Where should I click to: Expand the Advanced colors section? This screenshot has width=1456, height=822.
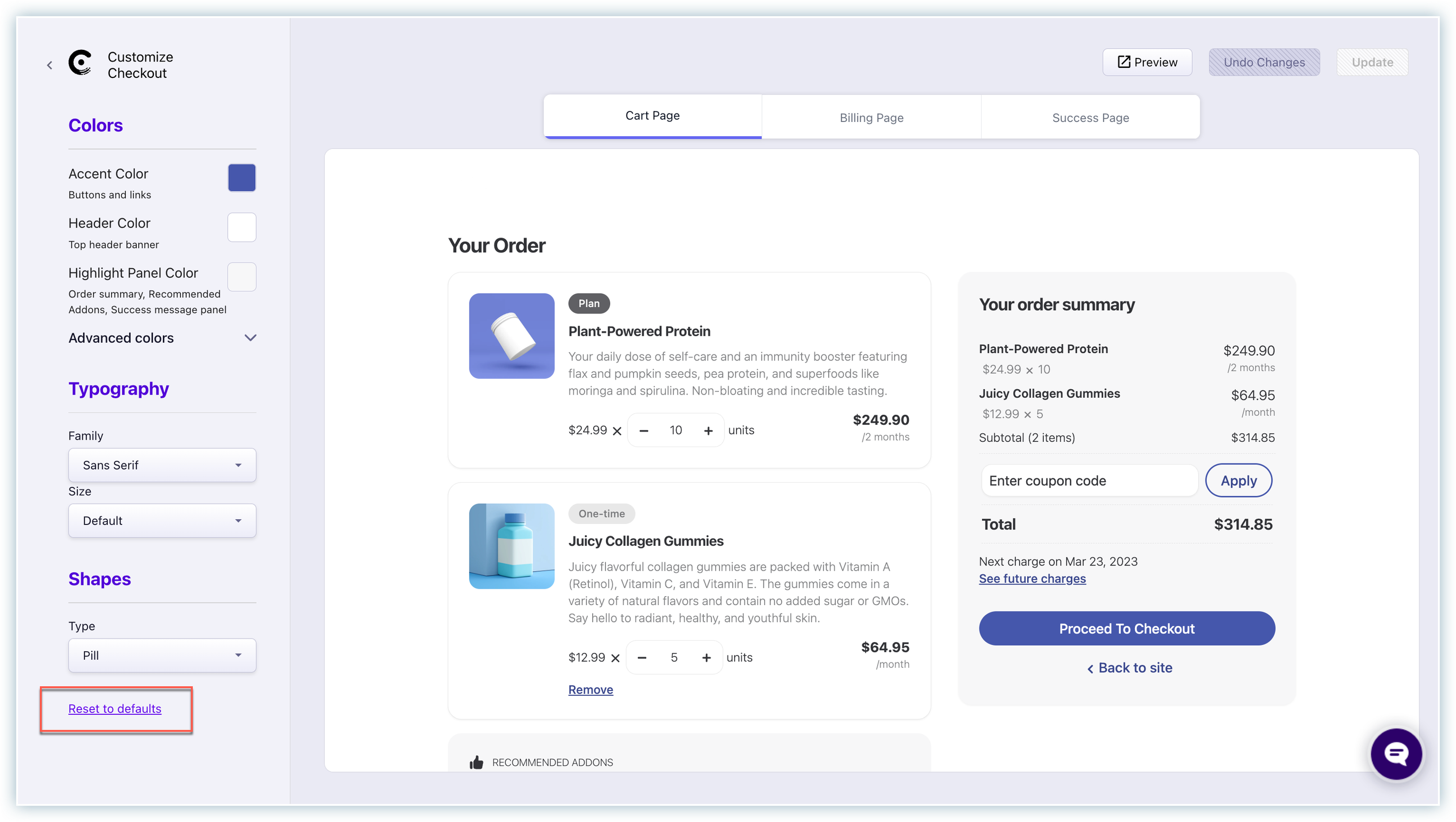[x=162, y=338]
